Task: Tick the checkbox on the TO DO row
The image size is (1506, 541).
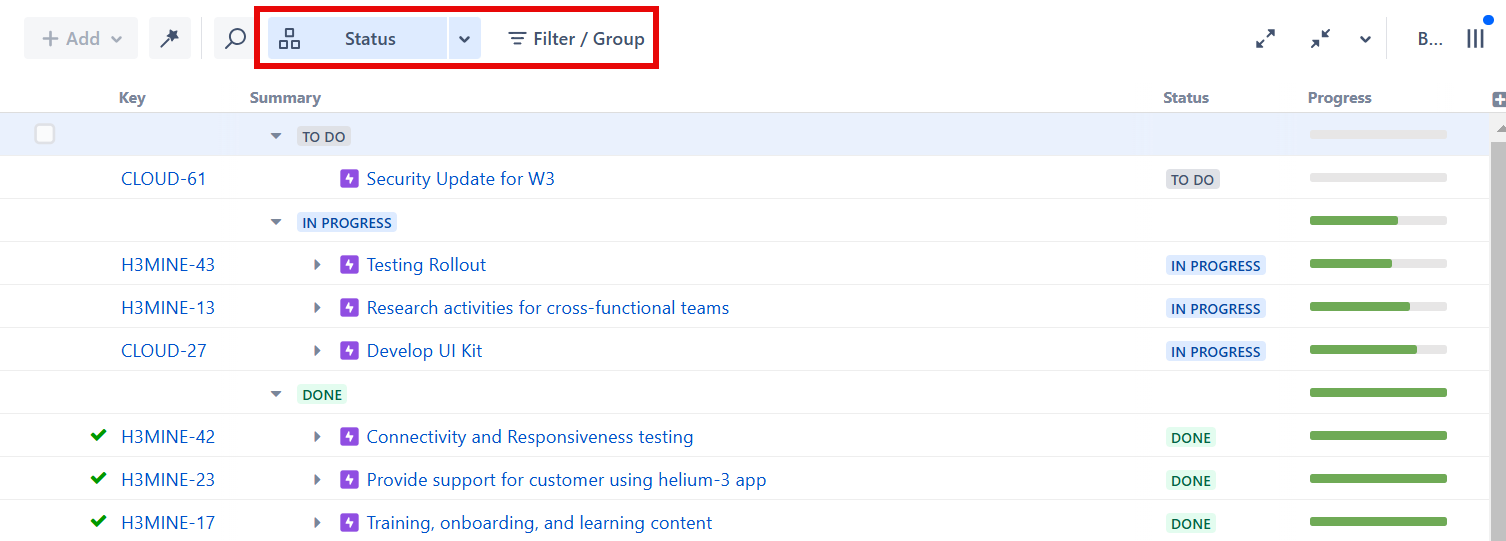Action: pyautogui.click(x=45, y=134)
